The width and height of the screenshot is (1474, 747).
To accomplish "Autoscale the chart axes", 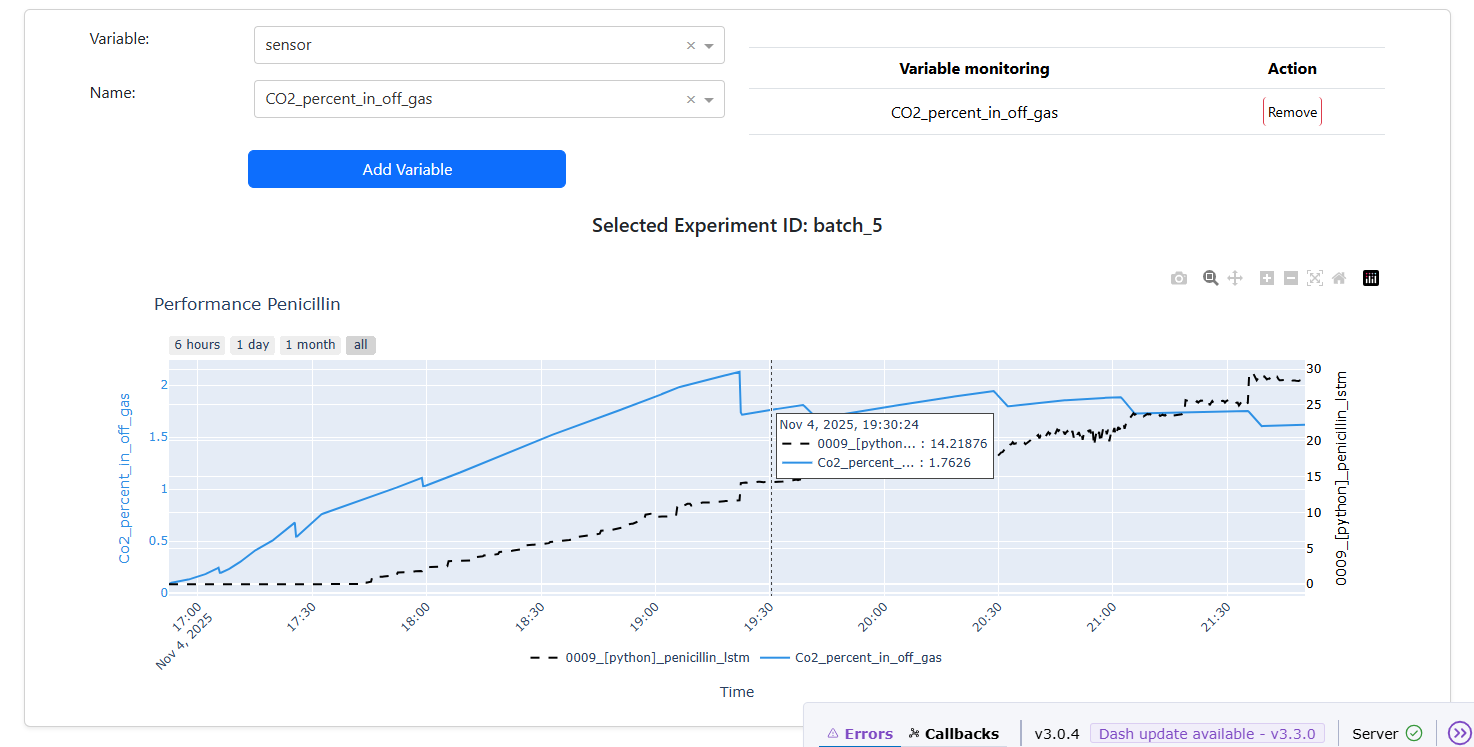I will point(1315,278).
